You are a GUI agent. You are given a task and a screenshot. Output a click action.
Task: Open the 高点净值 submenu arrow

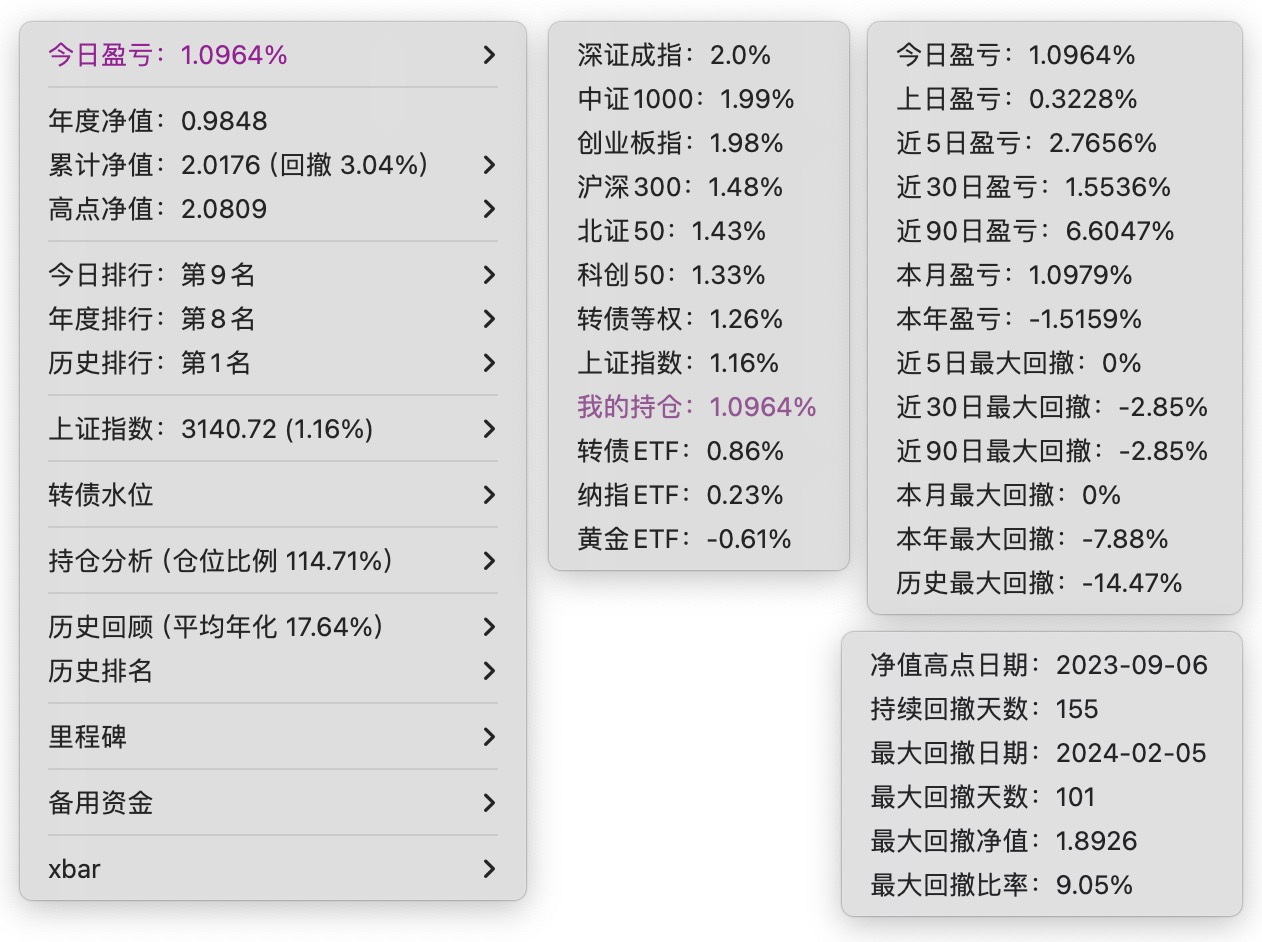[x=489, y=209]
